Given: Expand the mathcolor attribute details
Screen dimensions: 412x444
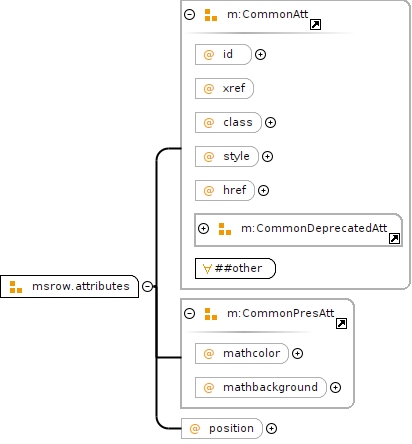Looking at the screenshot, I should pyautogui.click(x=297, y=353).
